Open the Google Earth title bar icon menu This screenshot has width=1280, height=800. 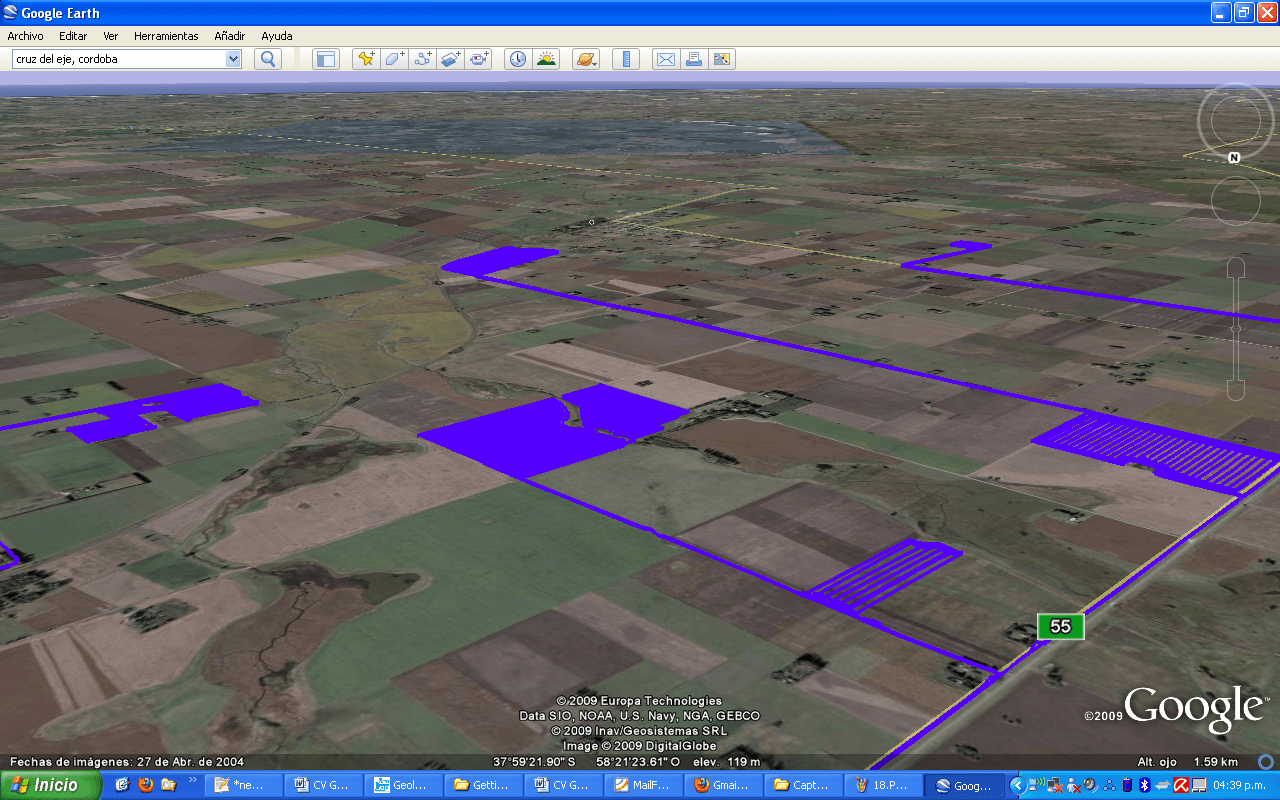11,13
